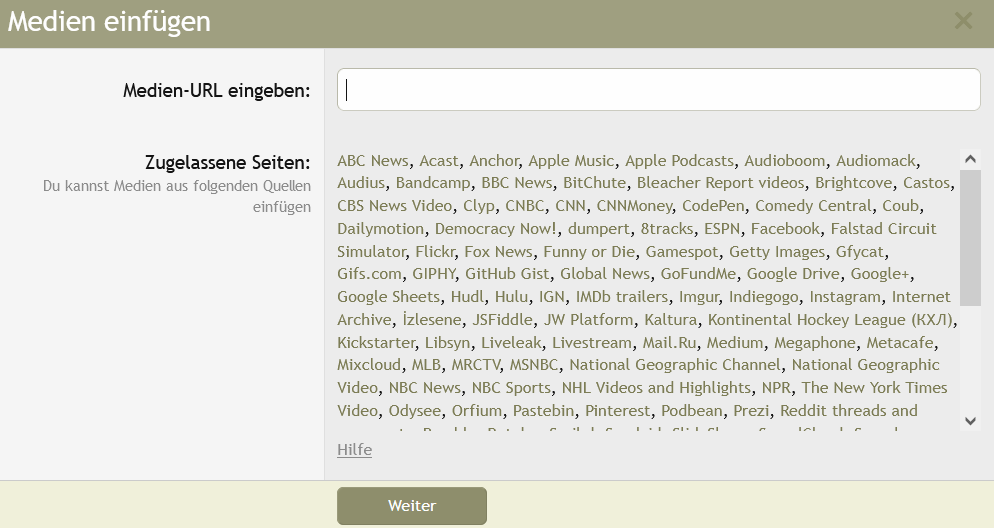Select the Pinterest link
The width and height of the screenshot is (994, 528).
pyautogui.click(x=617, y=410)
